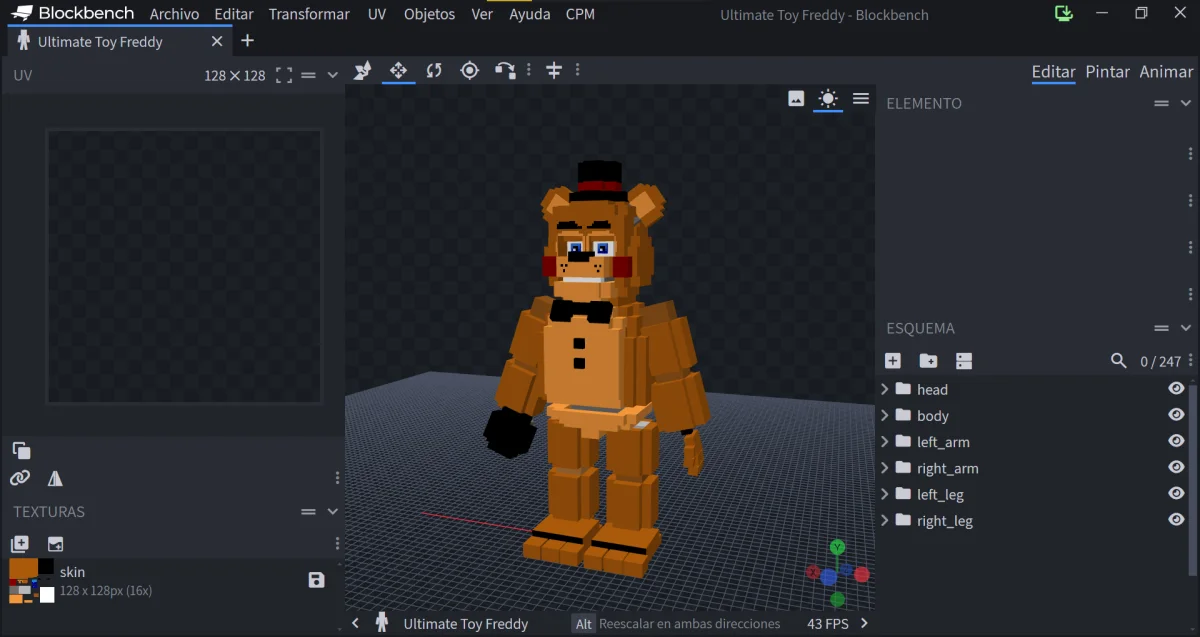Hide the left_leg group
The width and height of the screenshot is (1200, 637).
tap(1176, 494)
